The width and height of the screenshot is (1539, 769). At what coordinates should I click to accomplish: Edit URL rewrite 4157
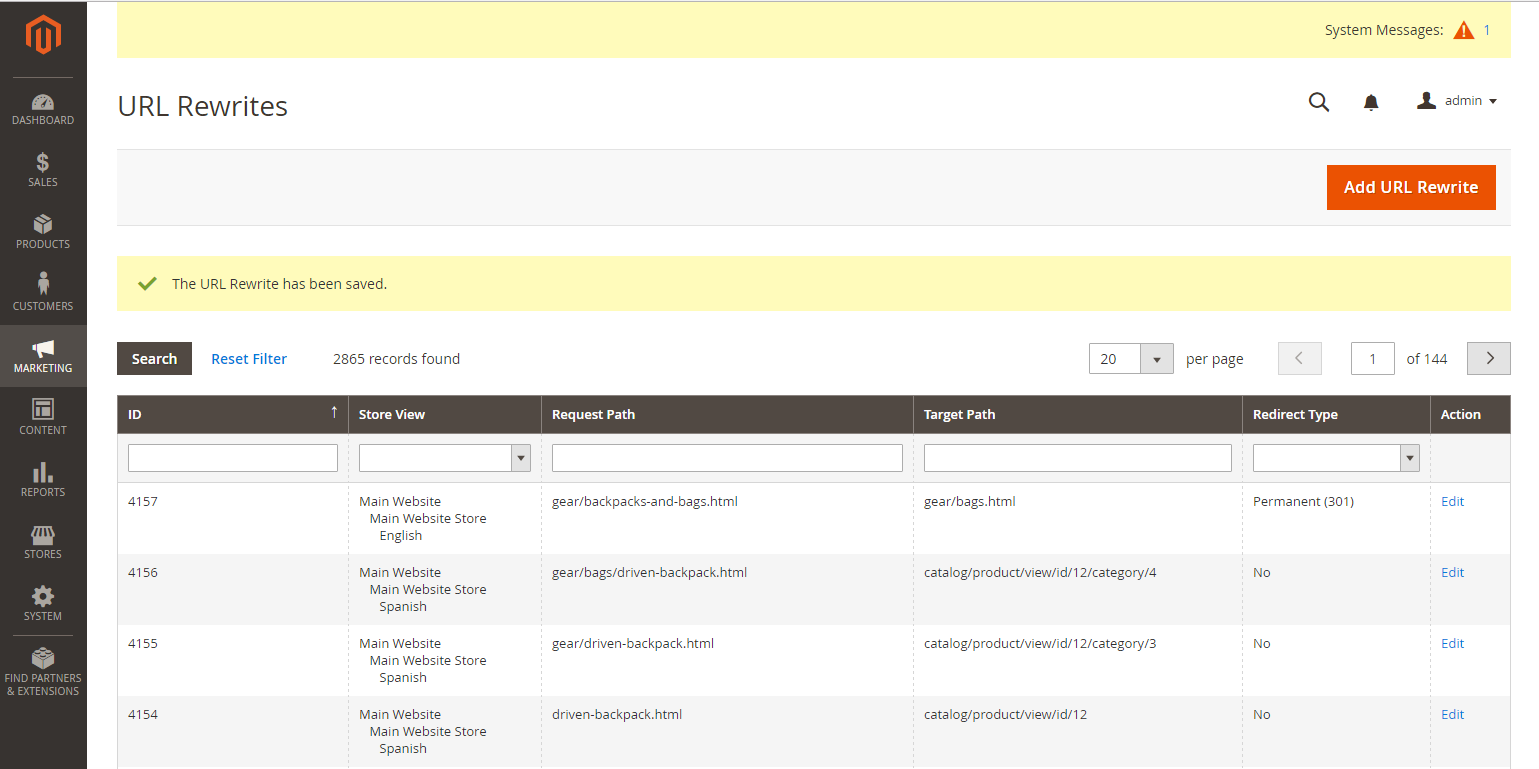coord(1452,501)
